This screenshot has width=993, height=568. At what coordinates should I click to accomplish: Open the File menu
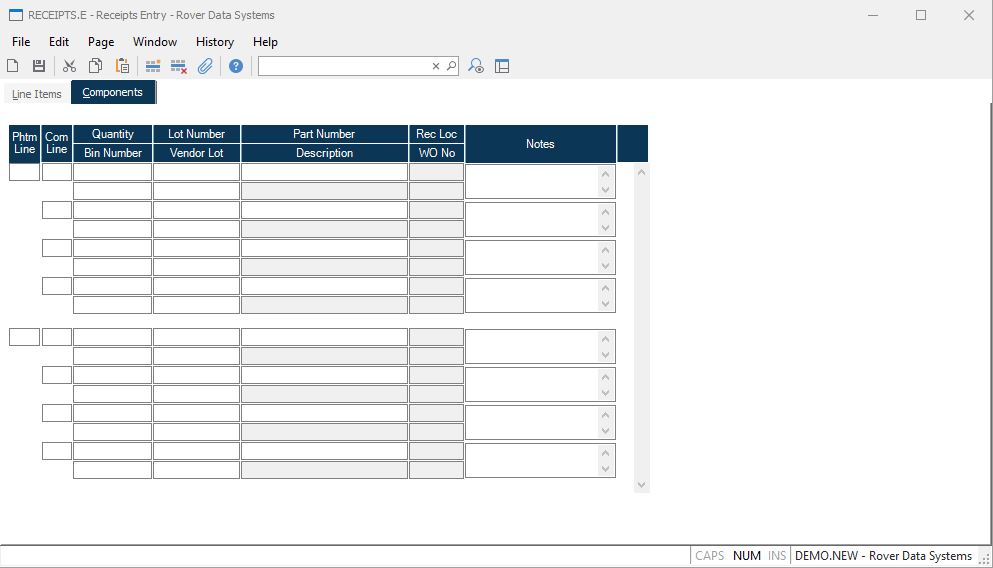pos(21,42)
